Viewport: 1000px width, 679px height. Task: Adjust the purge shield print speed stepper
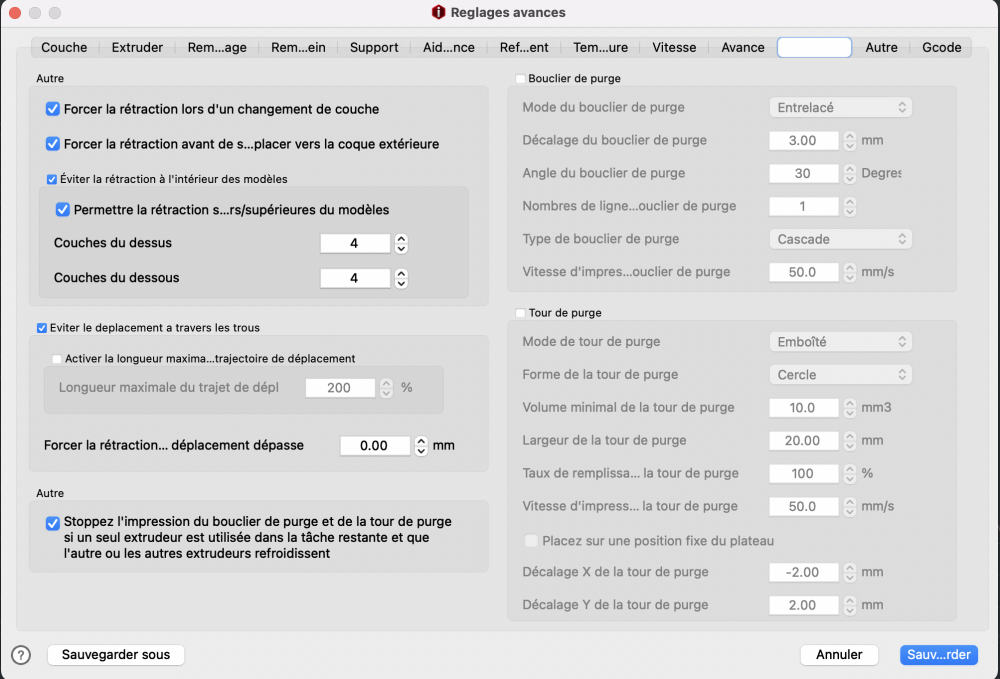pyautogui.click(x=849, y=272)
